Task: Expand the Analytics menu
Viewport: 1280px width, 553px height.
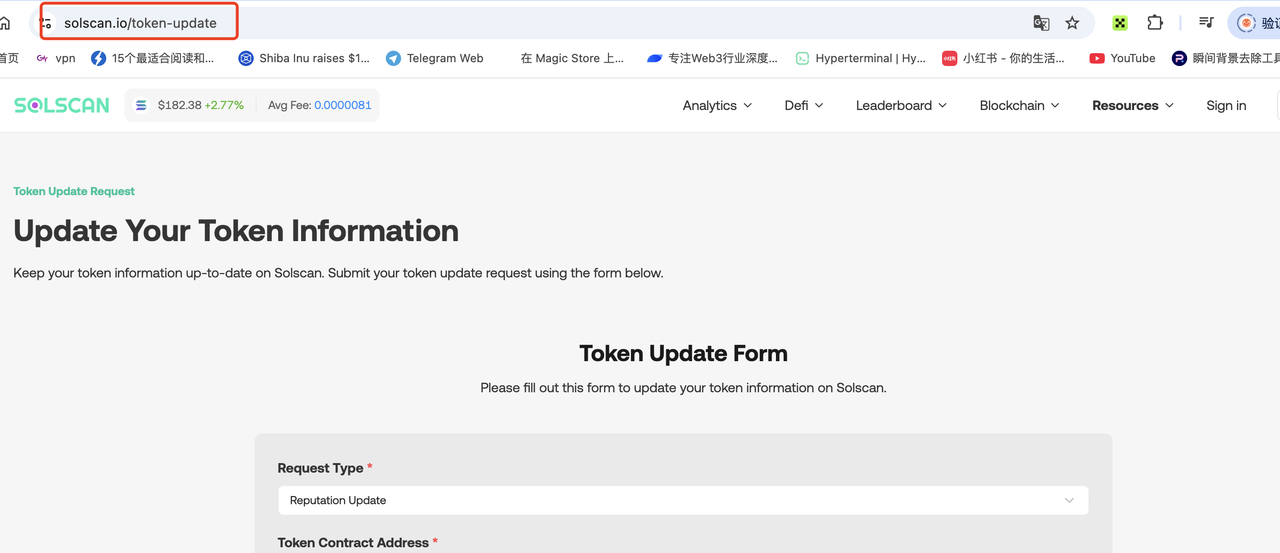Action: 717,105
